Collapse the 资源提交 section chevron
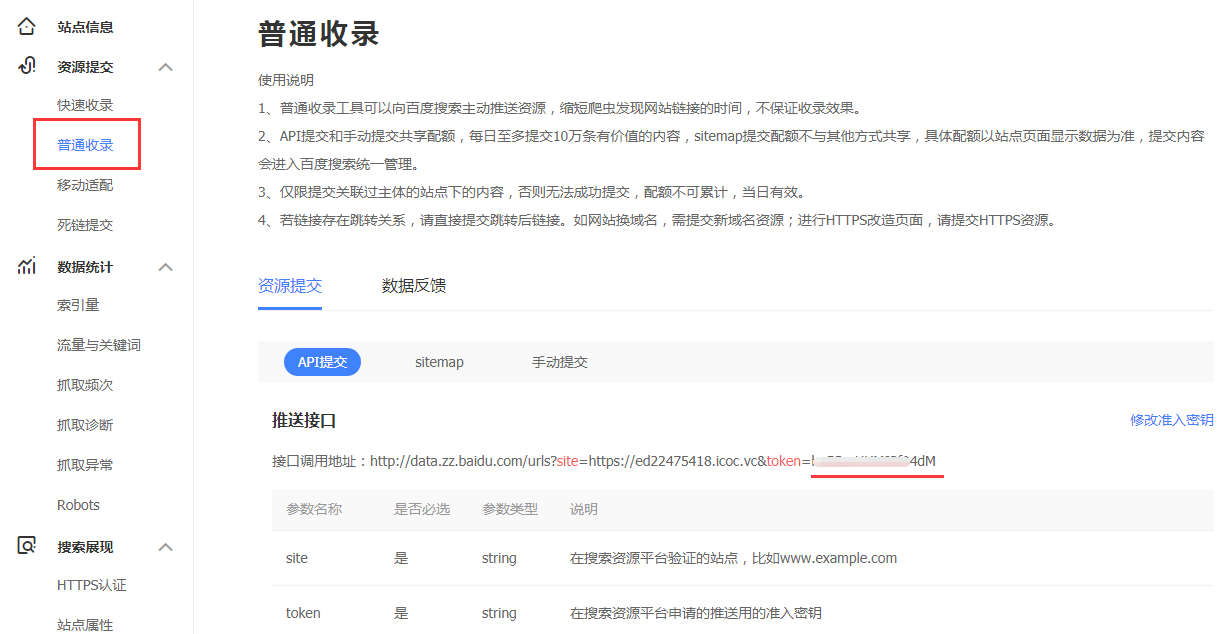1225x634 pixels. 166,67
